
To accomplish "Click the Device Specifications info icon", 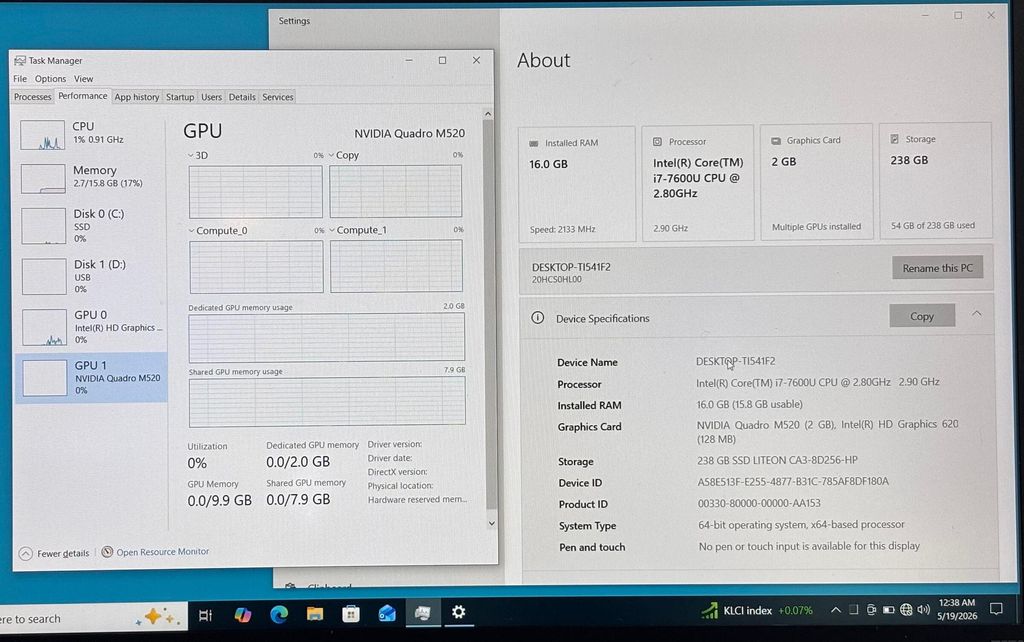I will point(537,318).
